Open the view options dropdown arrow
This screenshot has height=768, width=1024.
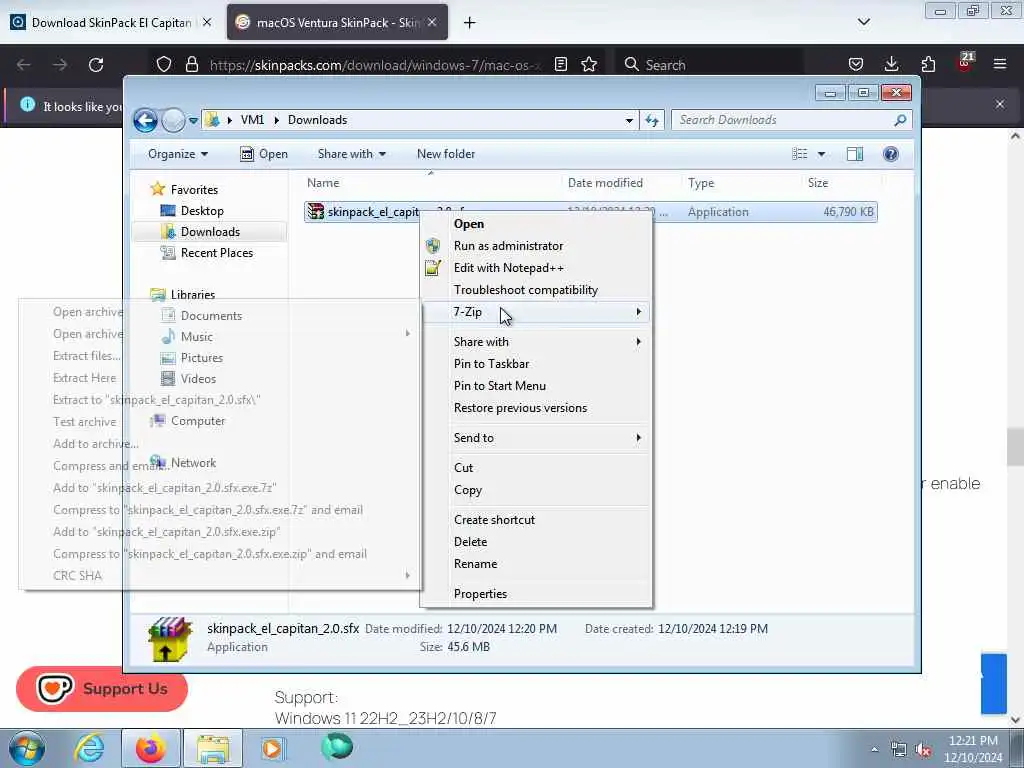822,154
